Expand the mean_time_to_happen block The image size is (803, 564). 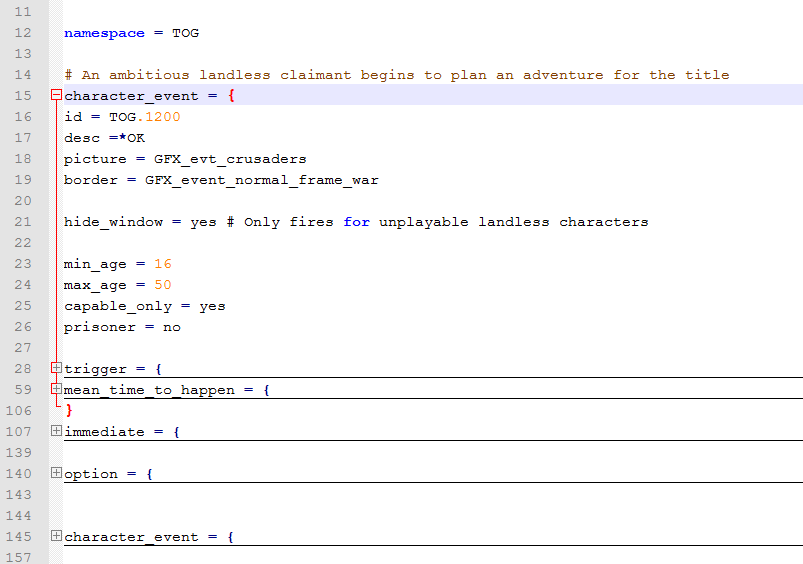(56, 390)
